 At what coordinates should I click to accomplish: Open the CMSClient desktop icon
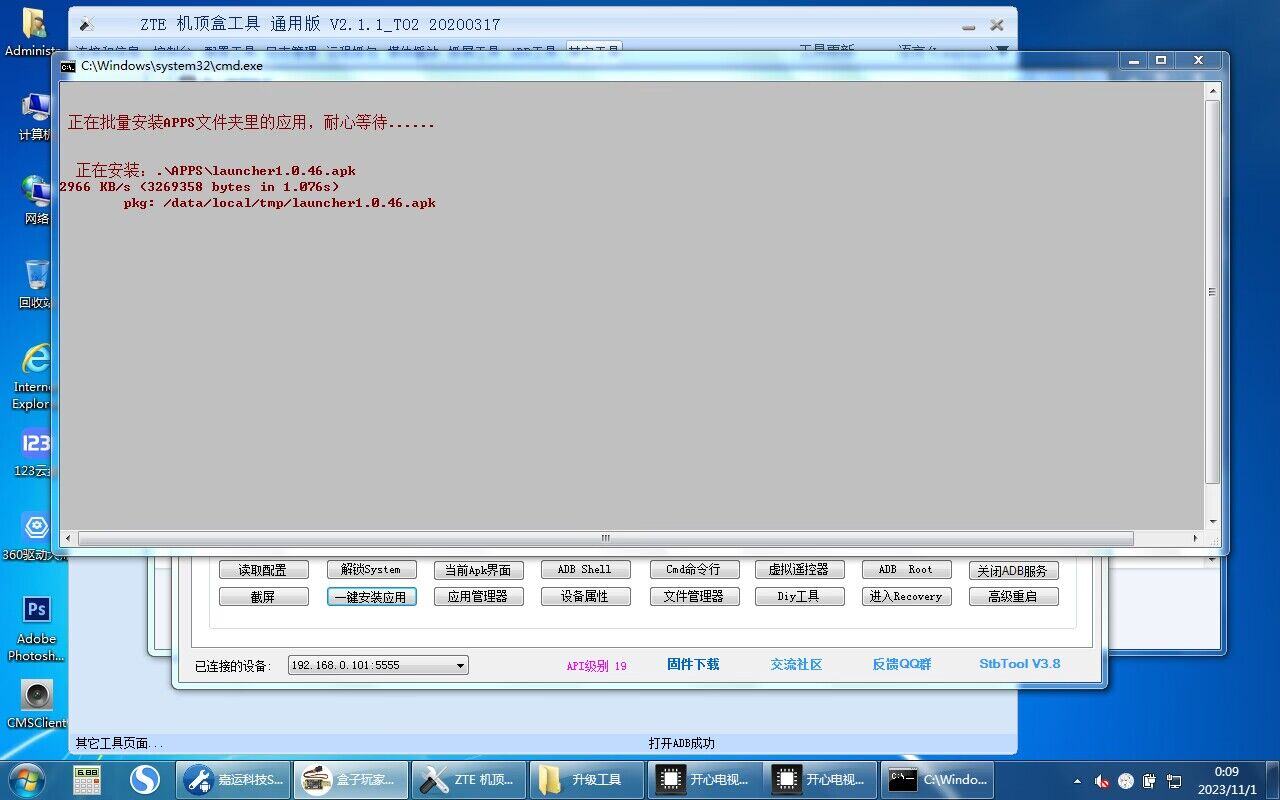pos(36,704)
